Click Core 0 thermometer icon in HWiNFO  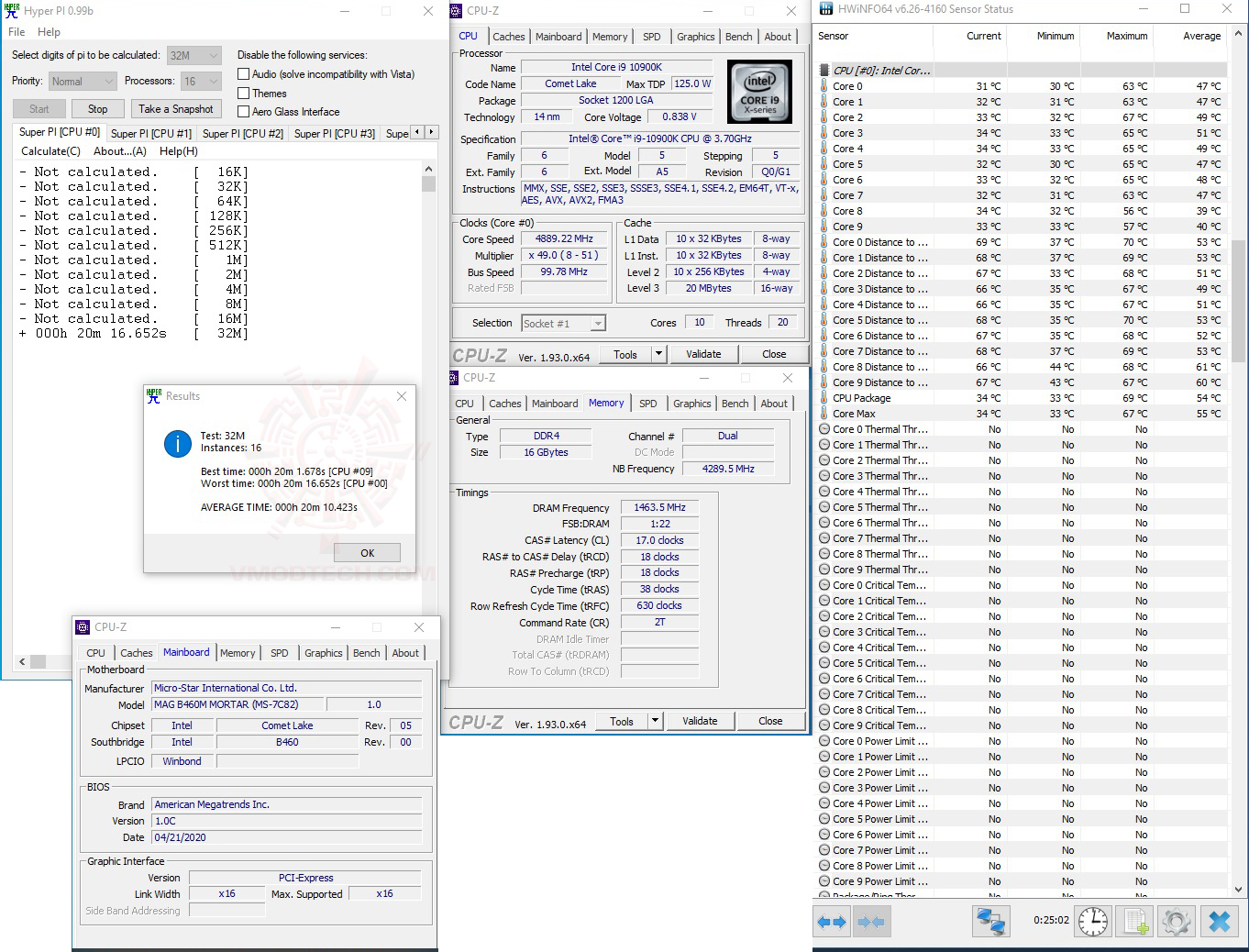pos(824,86)
